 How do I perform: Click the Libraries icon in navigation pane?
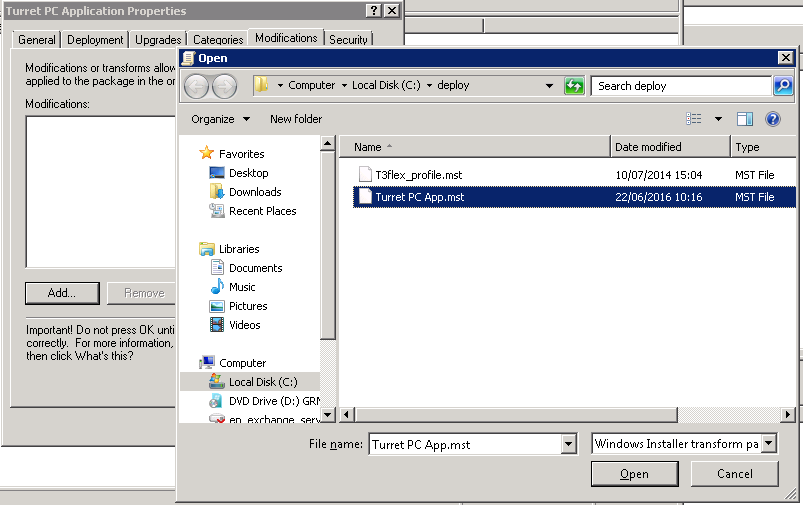point(206,249)
